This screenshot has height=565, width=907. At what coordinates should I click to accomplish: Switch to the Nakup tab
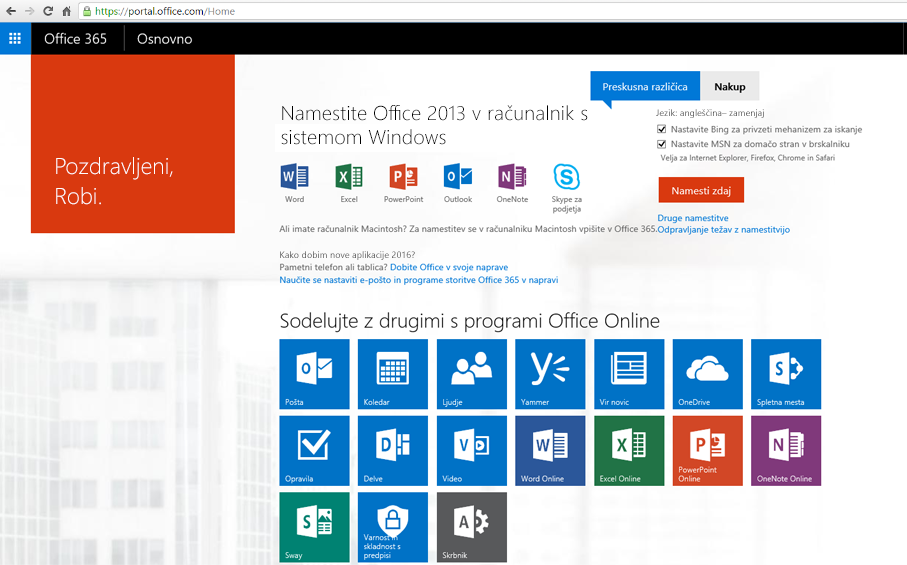[729, 86]
